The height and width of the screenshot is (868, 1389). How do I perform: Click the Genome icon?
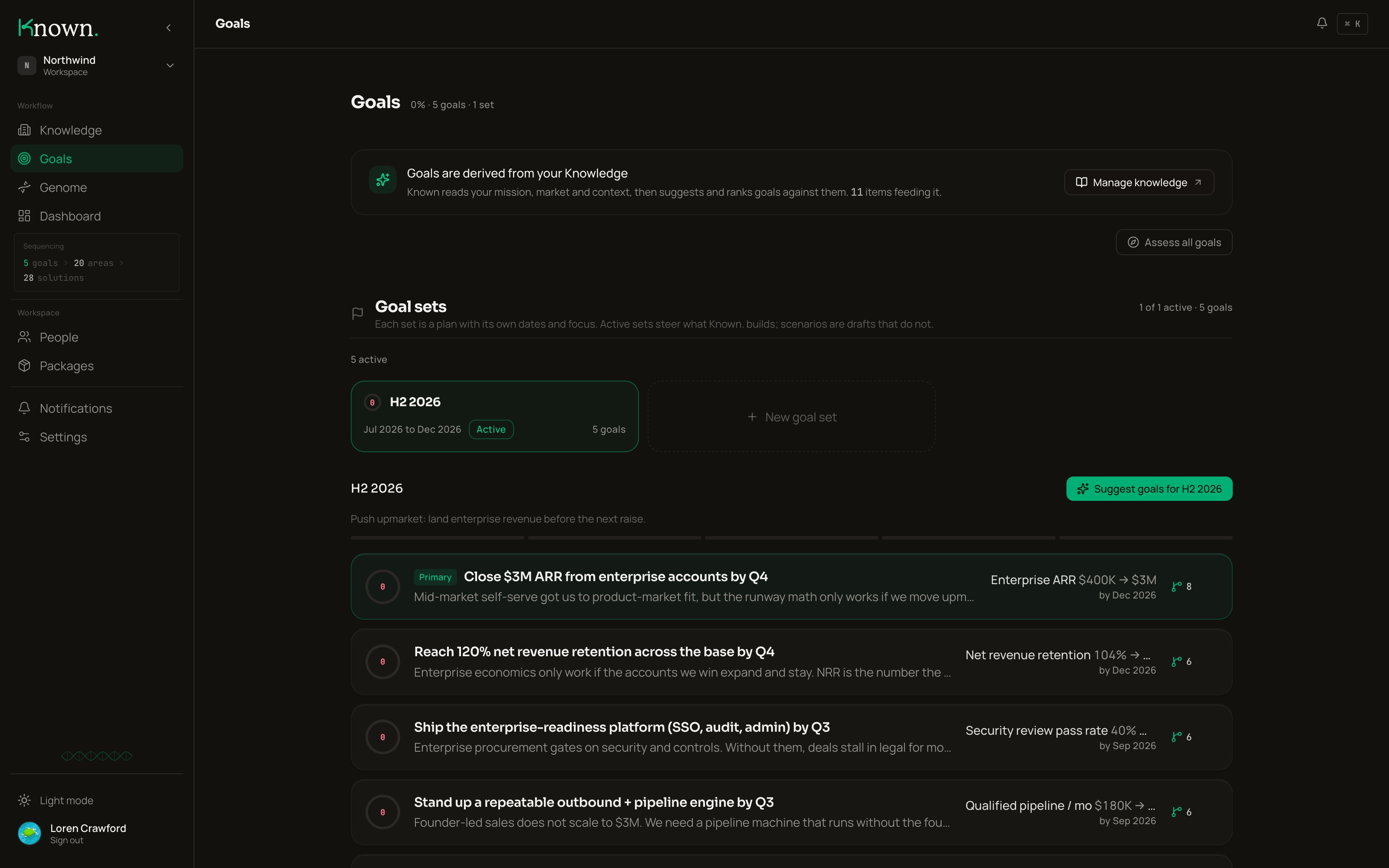24,187
